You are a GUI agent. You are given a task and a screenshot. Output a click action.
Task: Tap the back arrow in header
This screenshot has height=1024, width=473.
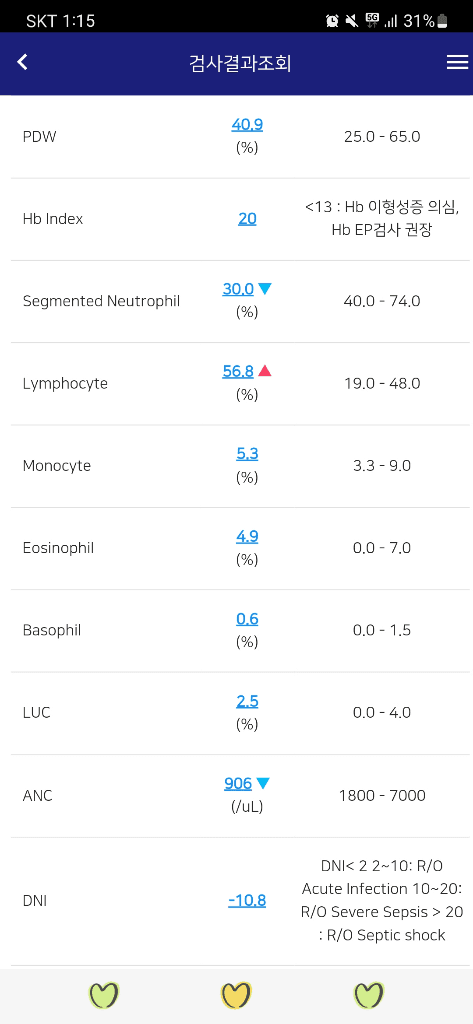pyautogui.click(x=23, y=63)
